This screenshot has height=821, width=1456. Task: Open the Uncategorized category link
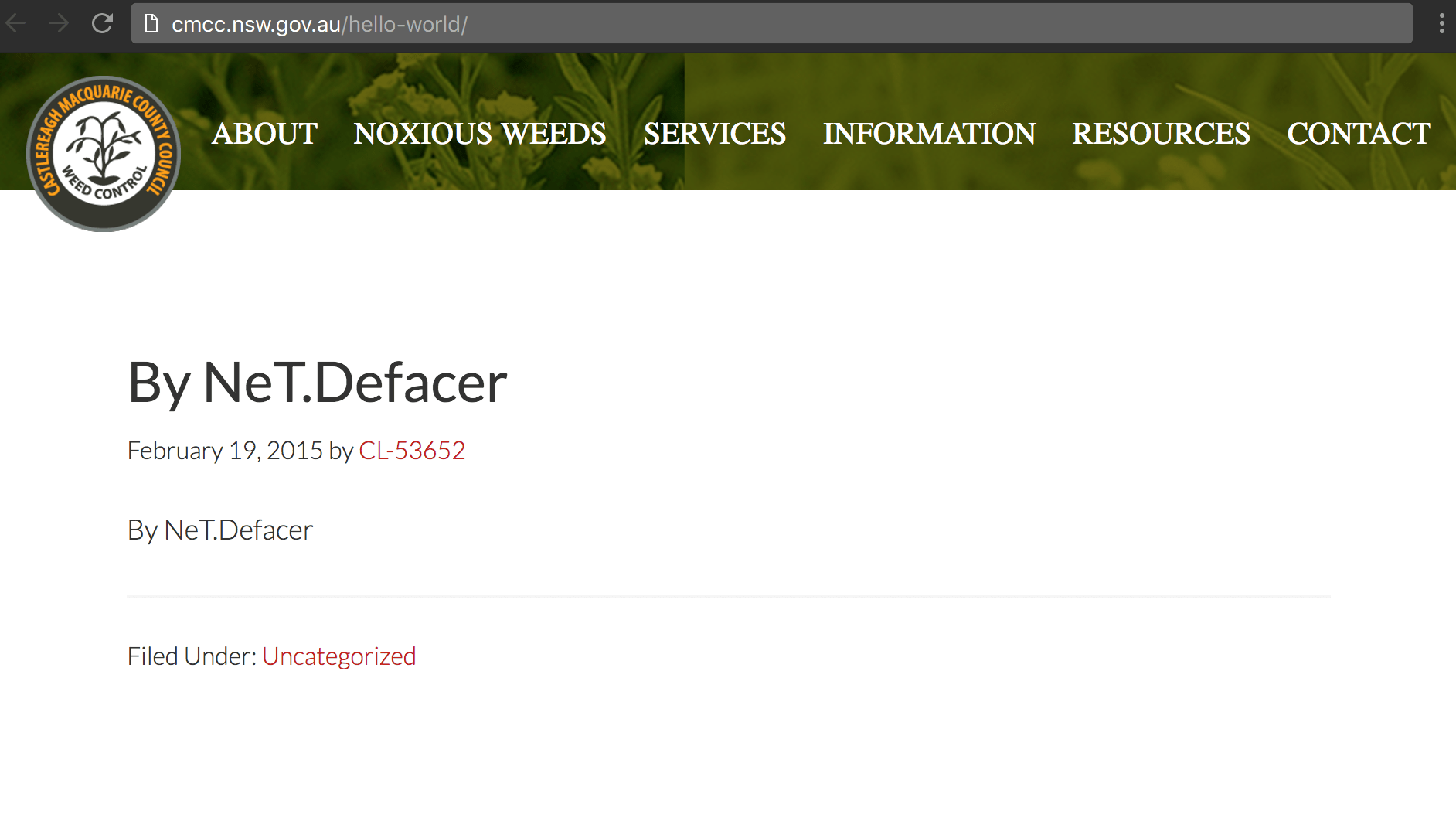pos(339,656)
